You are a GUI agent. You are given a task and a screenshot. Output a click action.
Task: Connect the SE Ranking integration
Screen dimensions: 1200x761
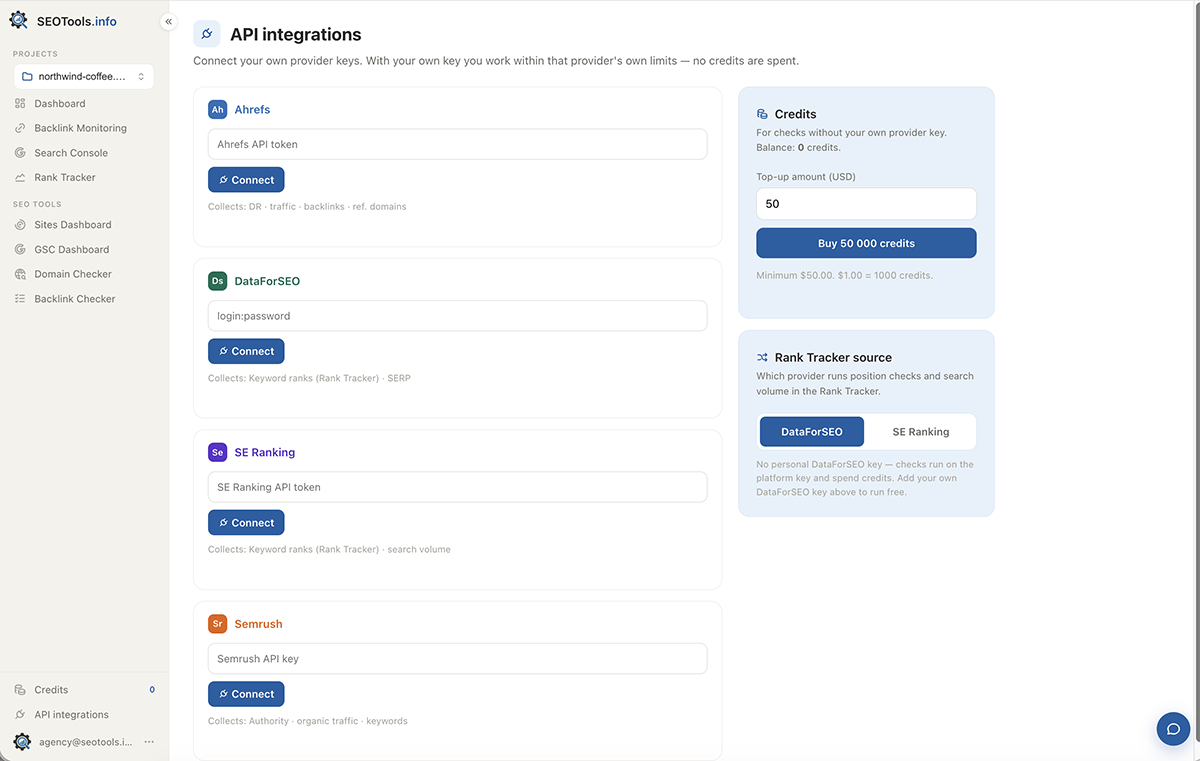tap(246, 522)
